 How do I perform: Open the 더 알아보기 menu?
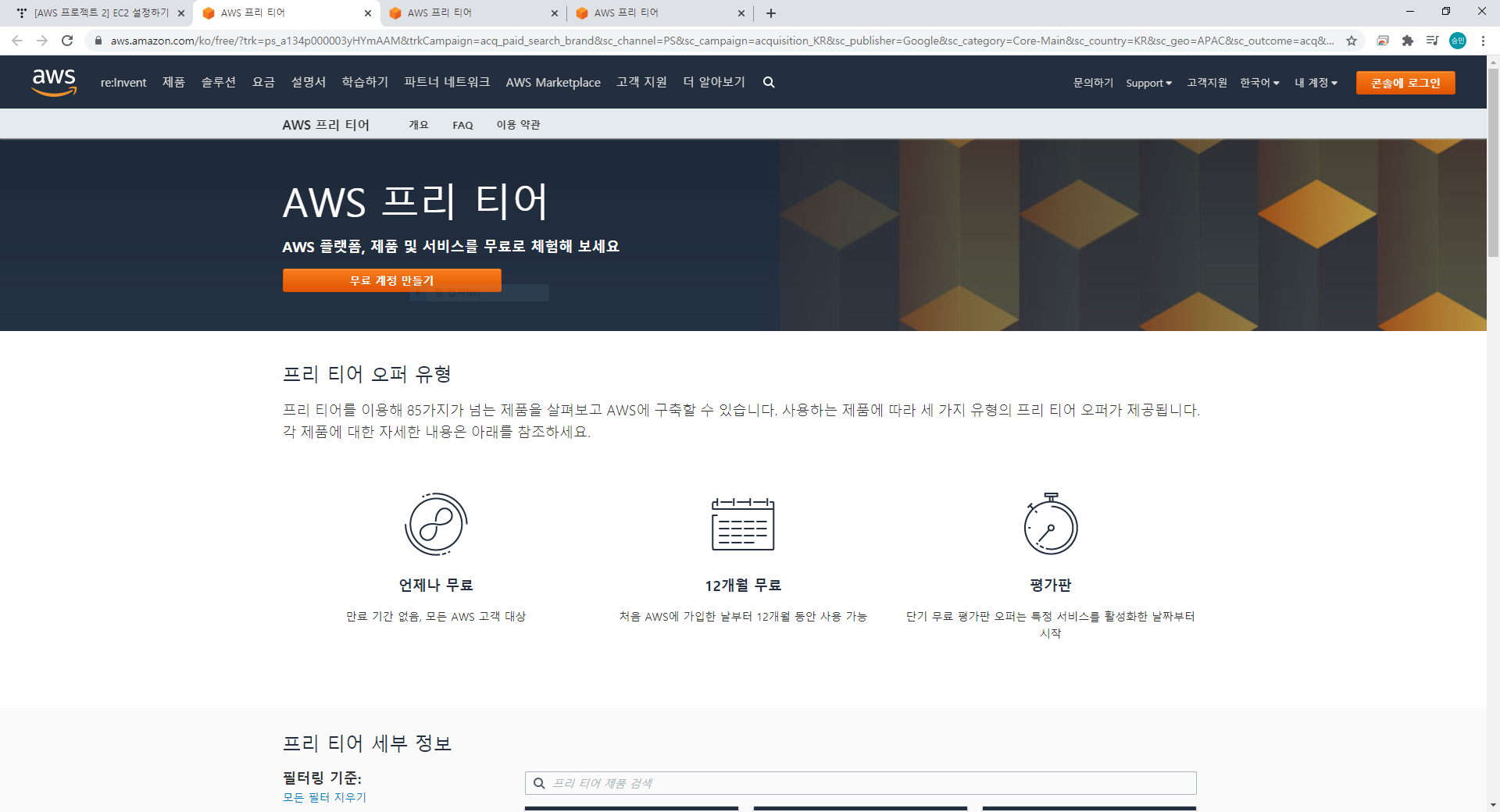click(714, 82)
